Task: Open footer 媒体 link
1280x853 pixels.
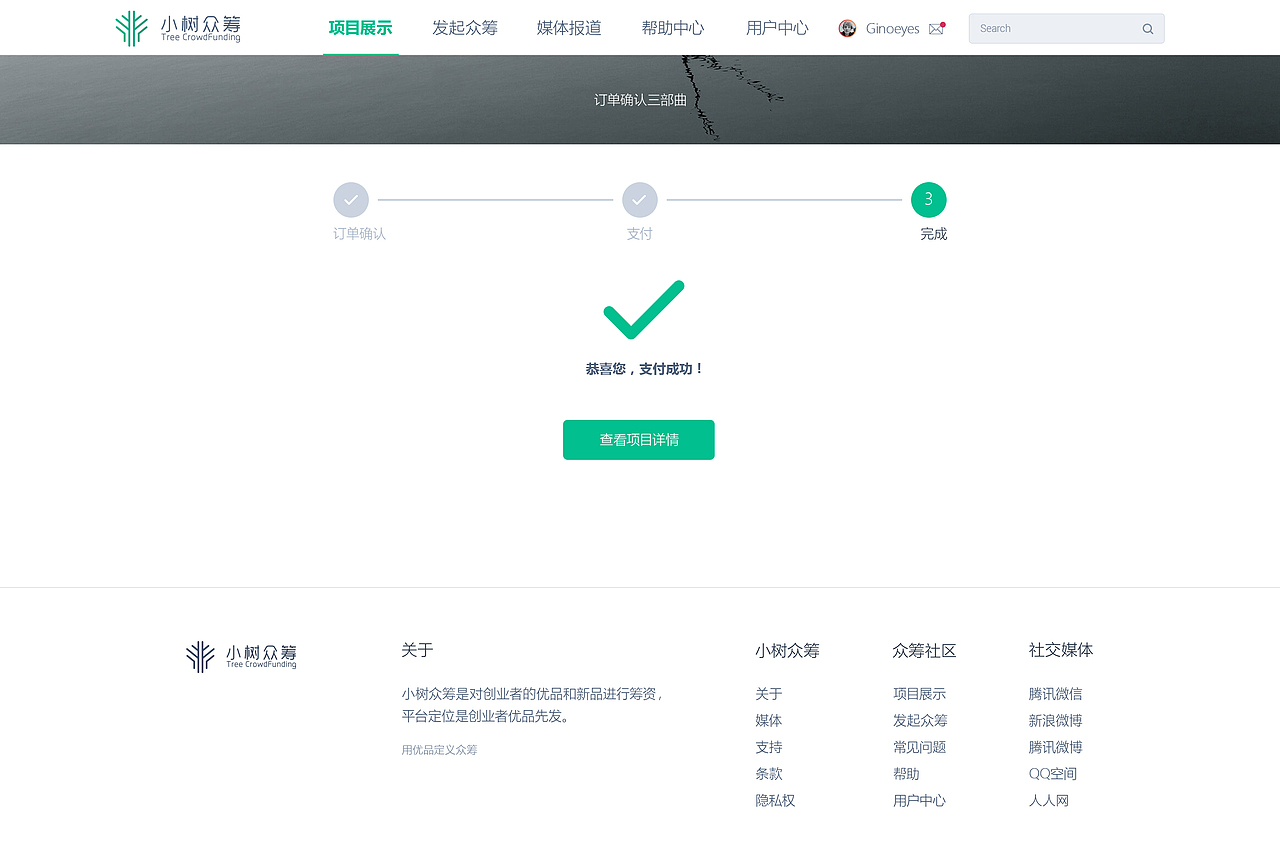Action: click(x=769, y=721)
